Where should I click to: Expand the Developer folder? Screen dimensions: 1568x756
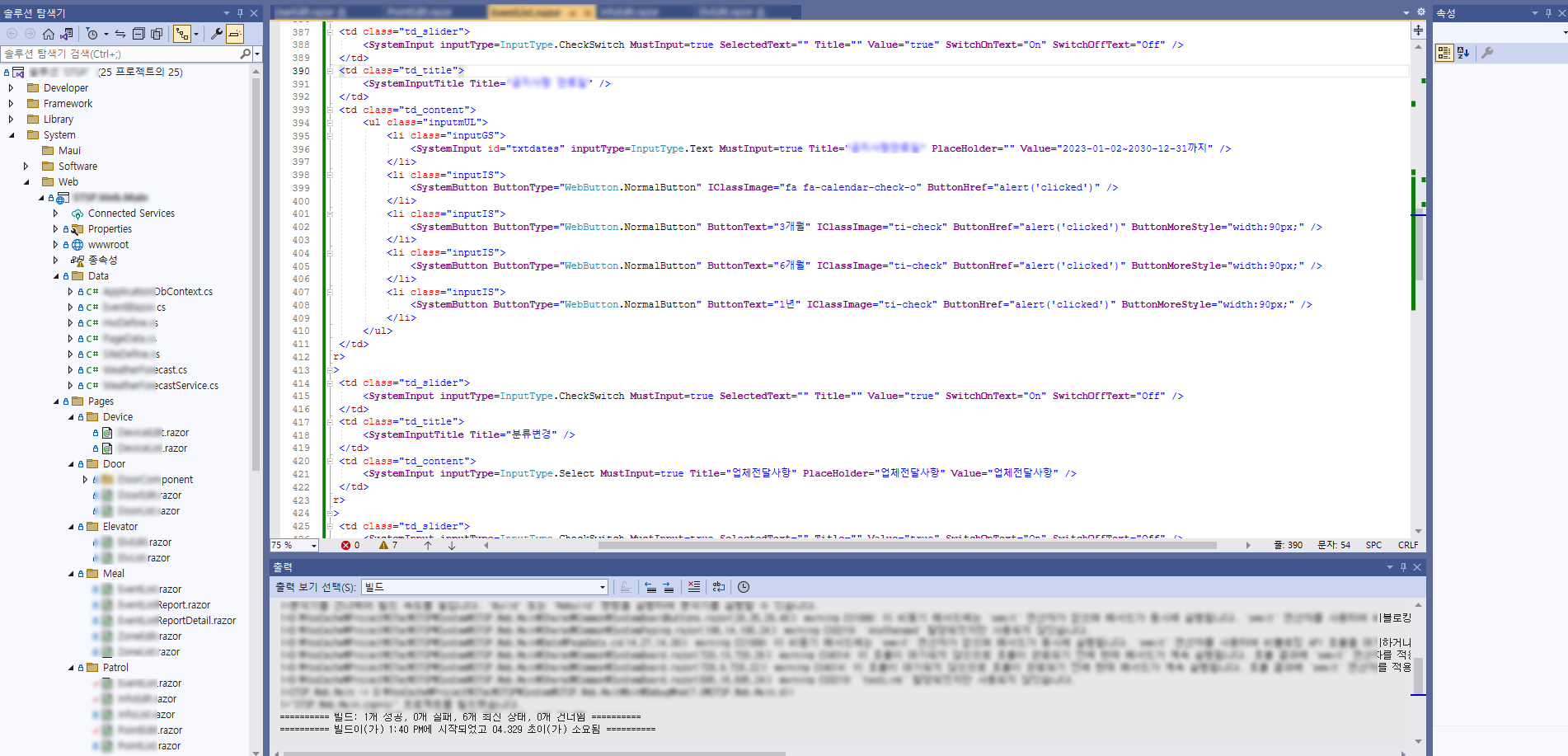(x=11, y=87)
